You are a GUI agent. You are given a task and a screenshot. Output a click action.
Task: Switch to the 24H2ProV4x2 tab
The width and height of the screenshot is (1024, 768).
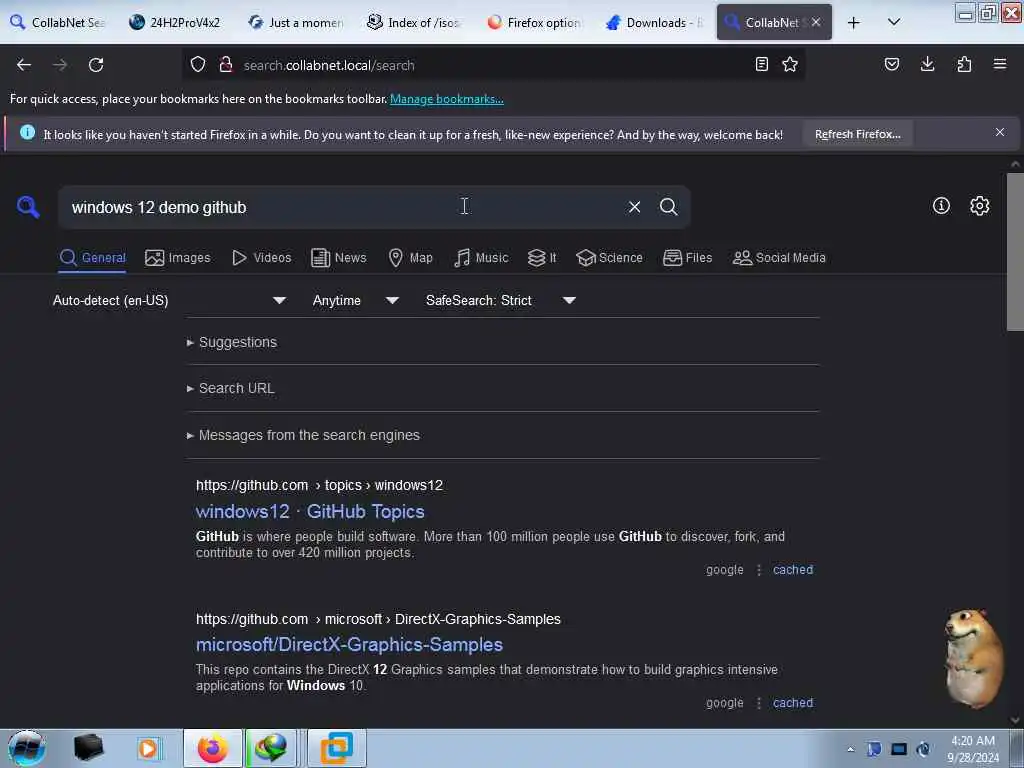click(174, 22)
